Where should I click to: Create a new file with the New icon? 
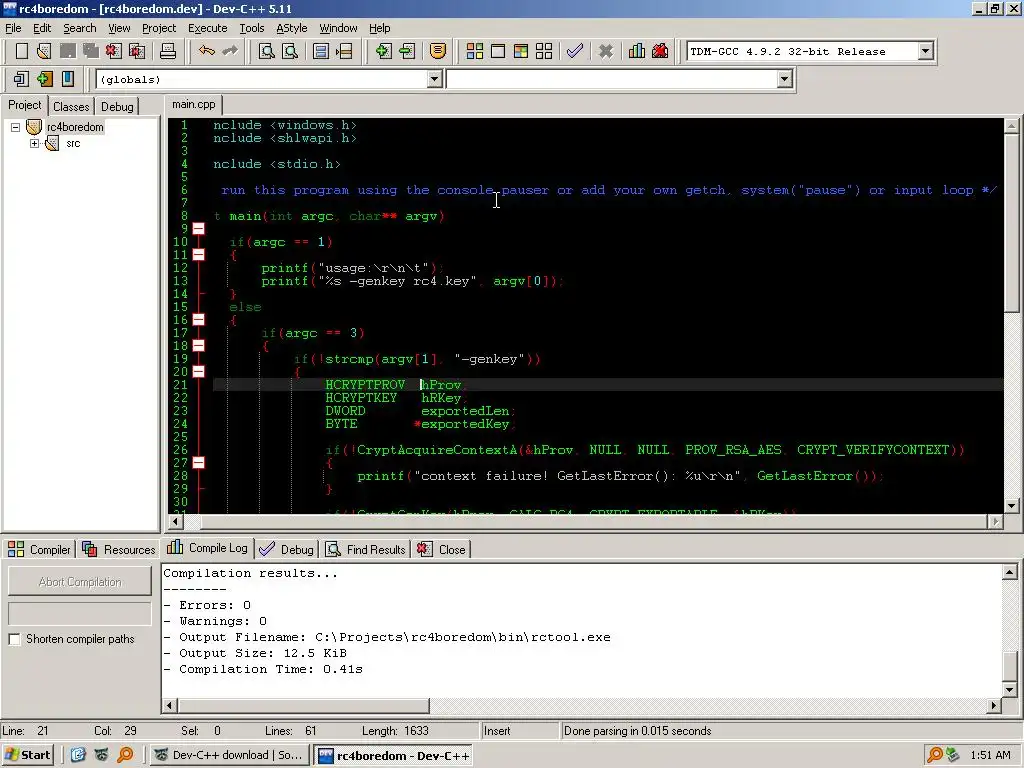coord(22,51)
